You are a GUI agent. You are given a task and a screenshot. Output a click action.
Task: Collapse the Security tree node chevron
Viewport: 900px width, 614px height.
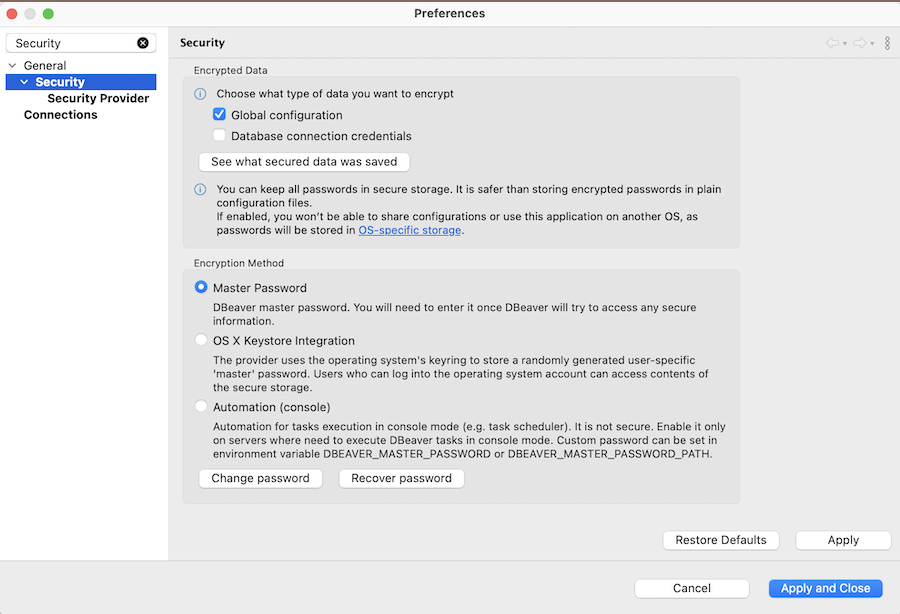coord(24,82)
